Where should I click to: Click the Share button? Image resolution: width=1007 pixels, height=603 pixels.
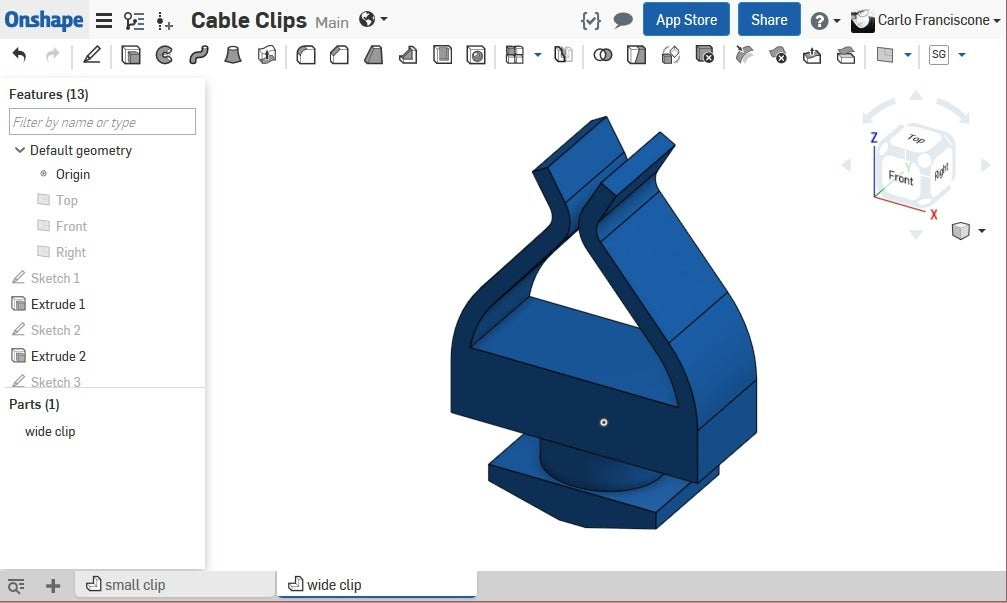pos(768,19)
